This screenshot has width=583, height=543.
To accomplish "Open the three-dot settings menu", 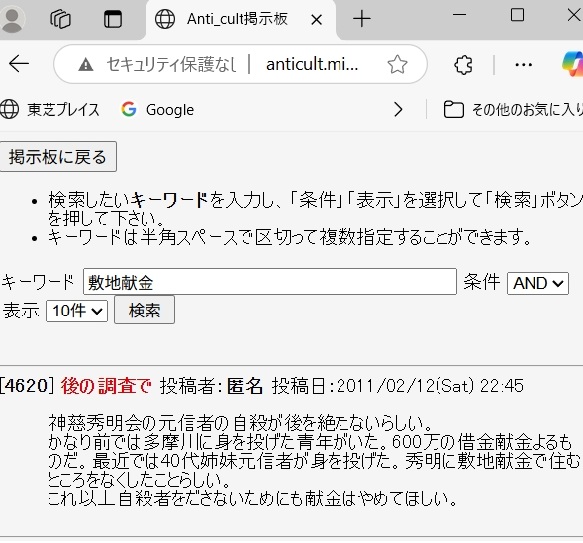I will [x=524, y=65].
